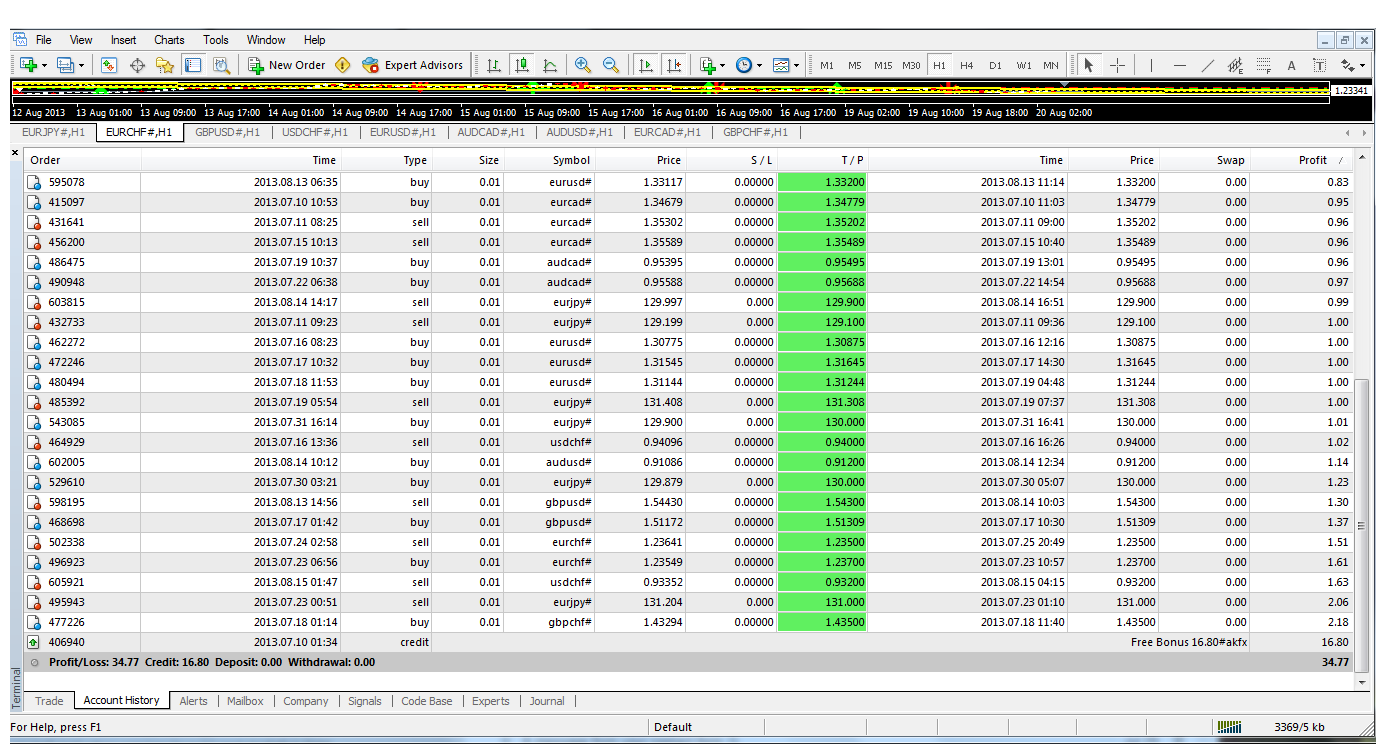Select the Text tool letter A

click(x=1291, y=65)
